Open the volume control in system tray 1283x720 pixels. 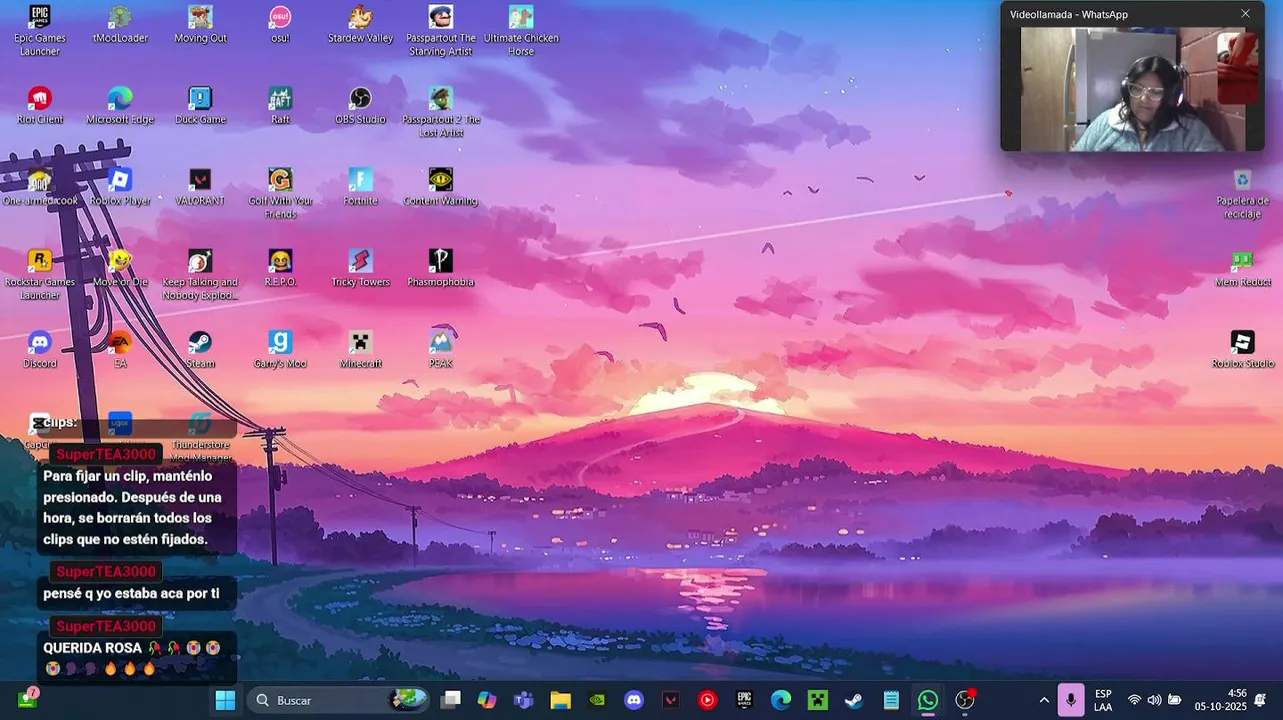pos(1154,700)
